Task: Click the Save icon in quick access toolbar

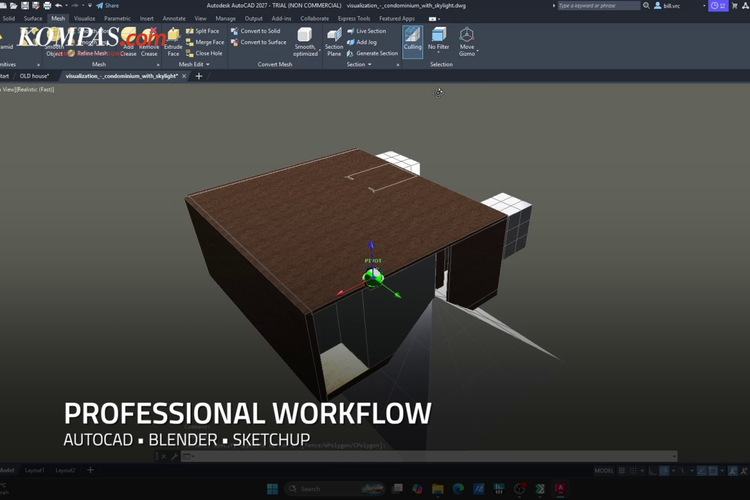Action: [x=25, y=6]
